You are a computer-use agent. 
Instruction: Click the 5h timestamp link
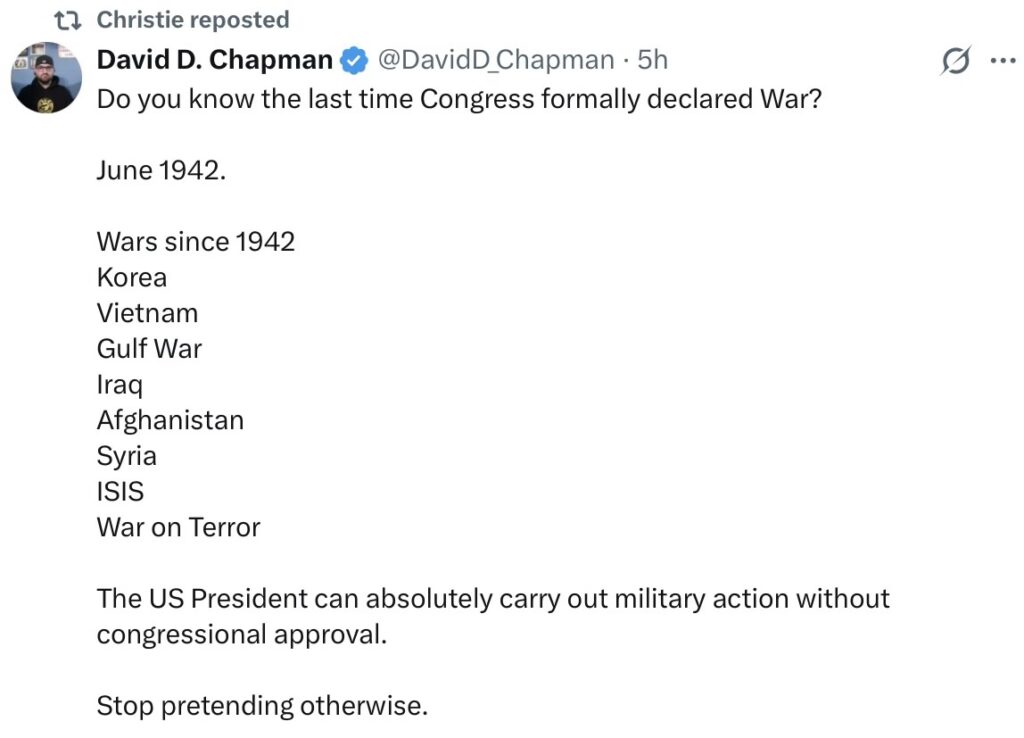click(652, 60)
